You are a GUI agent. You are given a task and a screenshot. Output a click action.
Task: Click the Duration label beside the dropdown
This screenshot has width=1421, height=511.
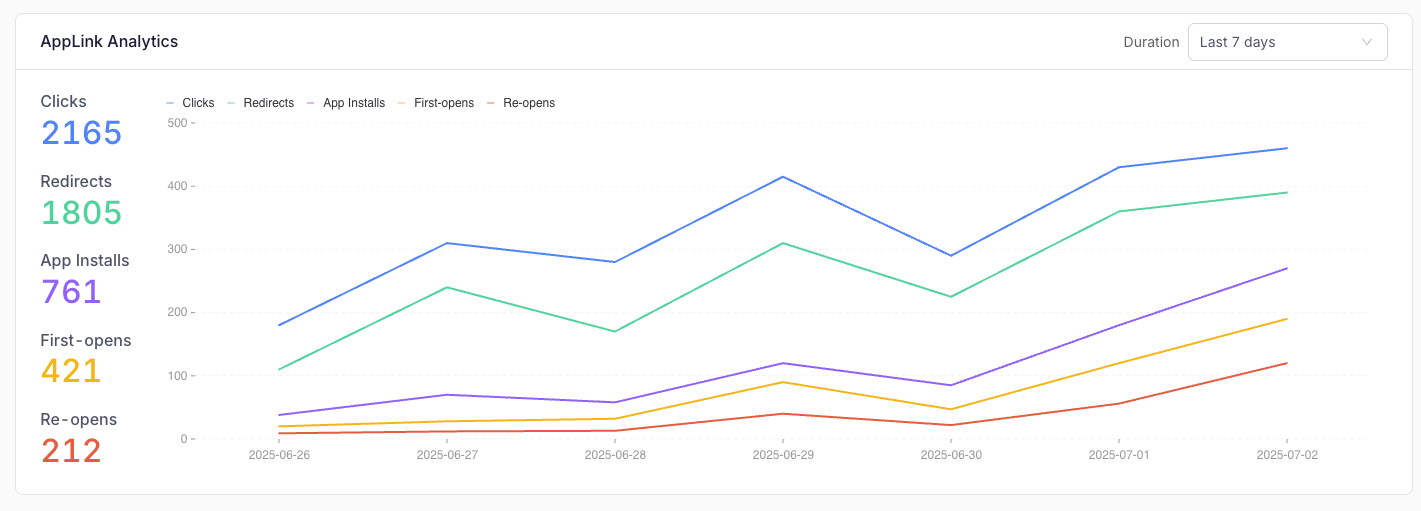click(1151, 42)
